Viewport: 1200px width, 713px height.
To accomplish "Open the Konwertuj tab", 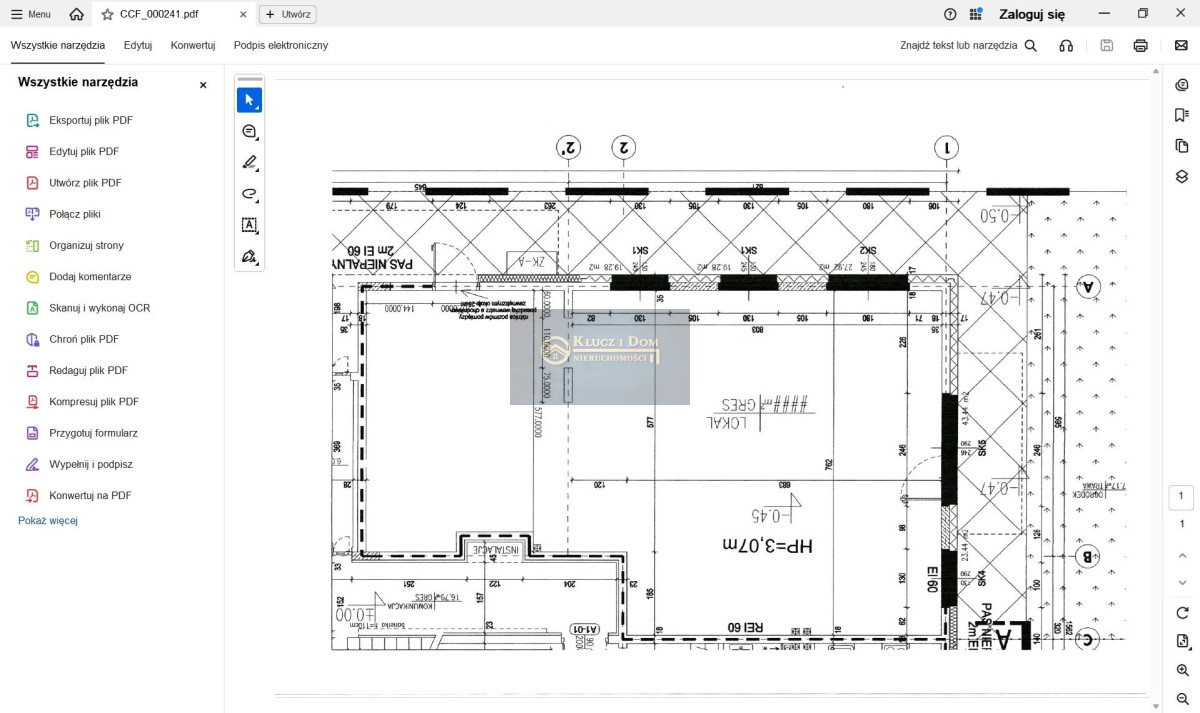I will 193,45.
